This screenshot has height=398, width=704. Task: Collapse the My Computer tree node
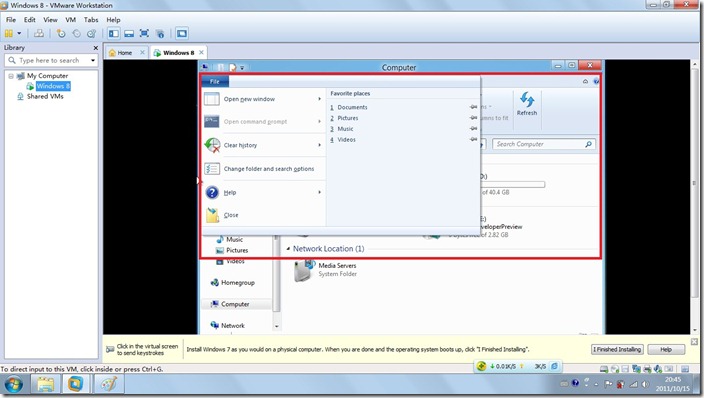pyautogui.click(x=11, y=76)
